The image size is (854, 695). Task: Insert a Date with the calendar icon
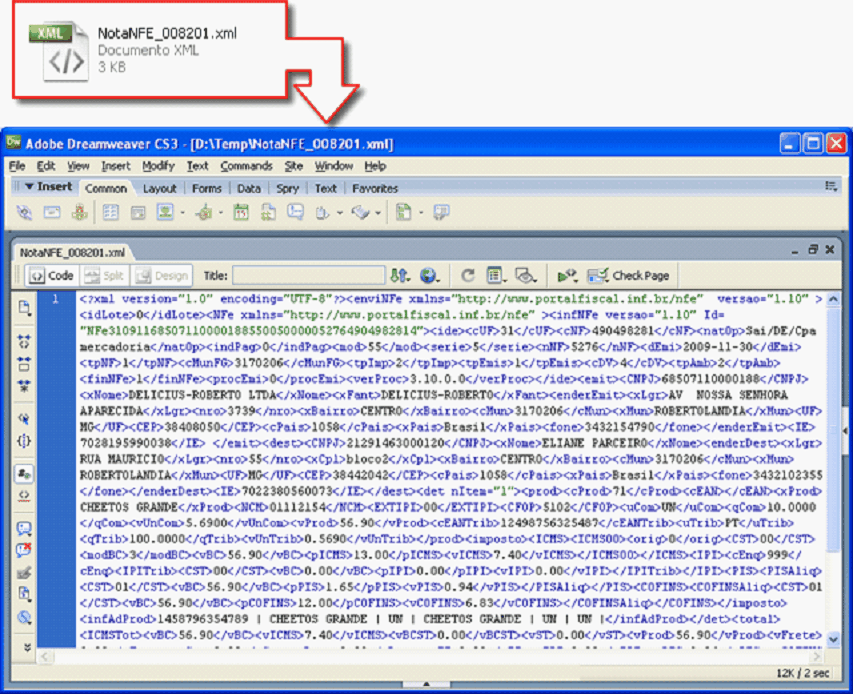point(241,212)
